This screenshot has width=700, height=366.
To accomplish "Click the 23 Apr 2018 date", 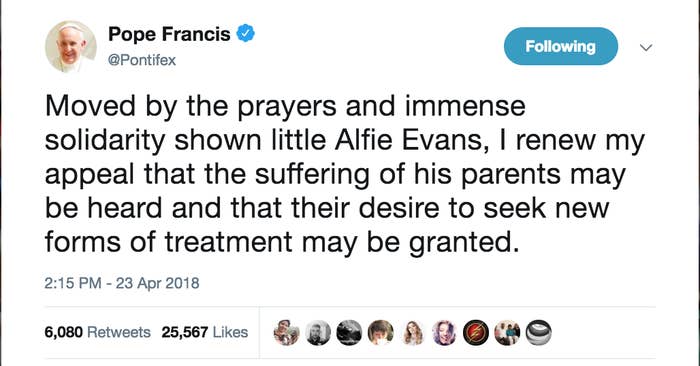I will point(158,283).
